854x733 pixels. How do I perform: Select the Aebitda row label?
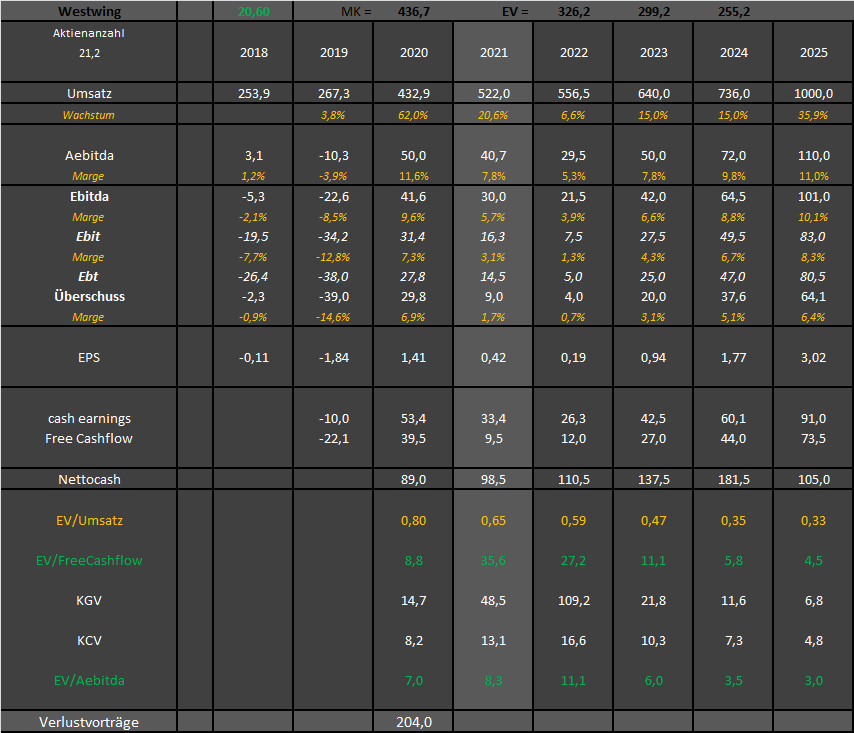click(89, 155)
